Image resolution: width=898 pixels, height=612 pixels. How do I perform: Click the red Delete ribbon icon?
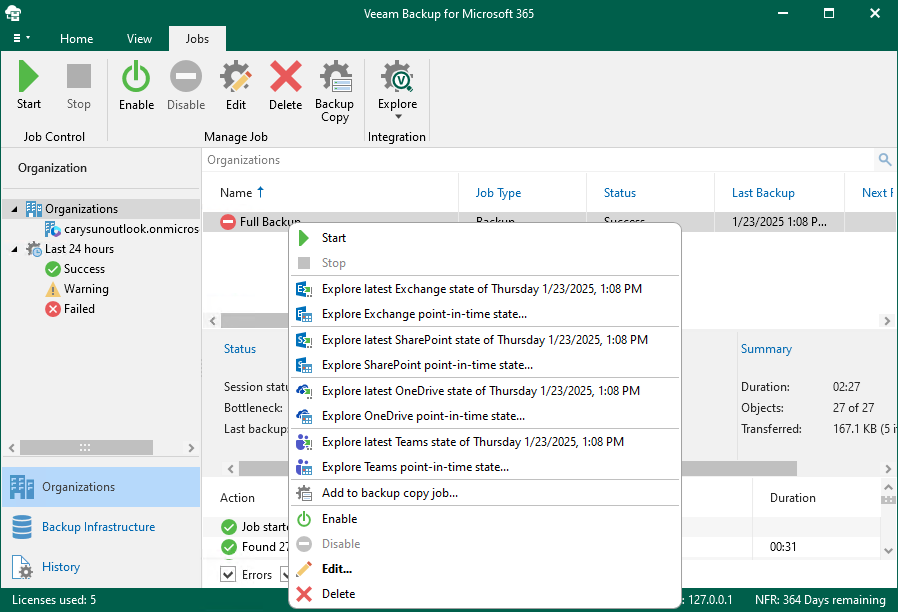click(x=285, y=77)
